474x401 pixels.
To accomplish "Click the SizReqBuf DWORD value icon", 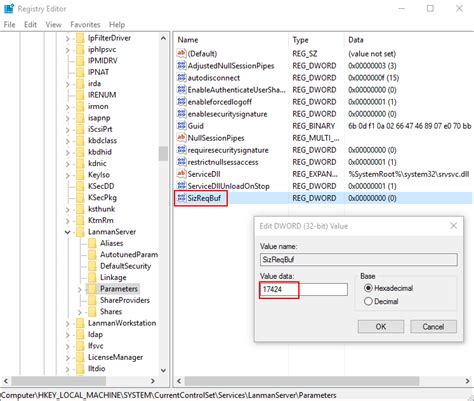I will coord(181,198).
